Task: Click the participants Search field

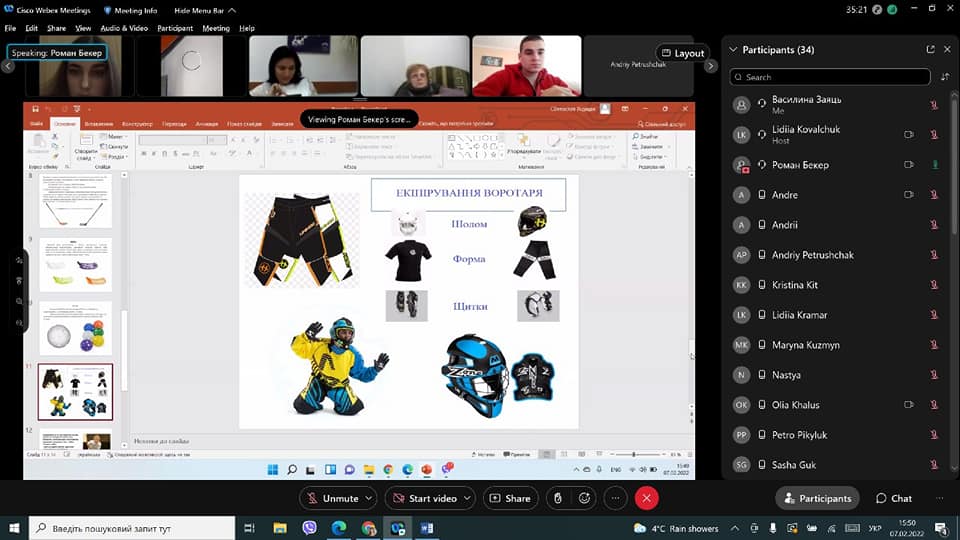Action: (830, 77)
